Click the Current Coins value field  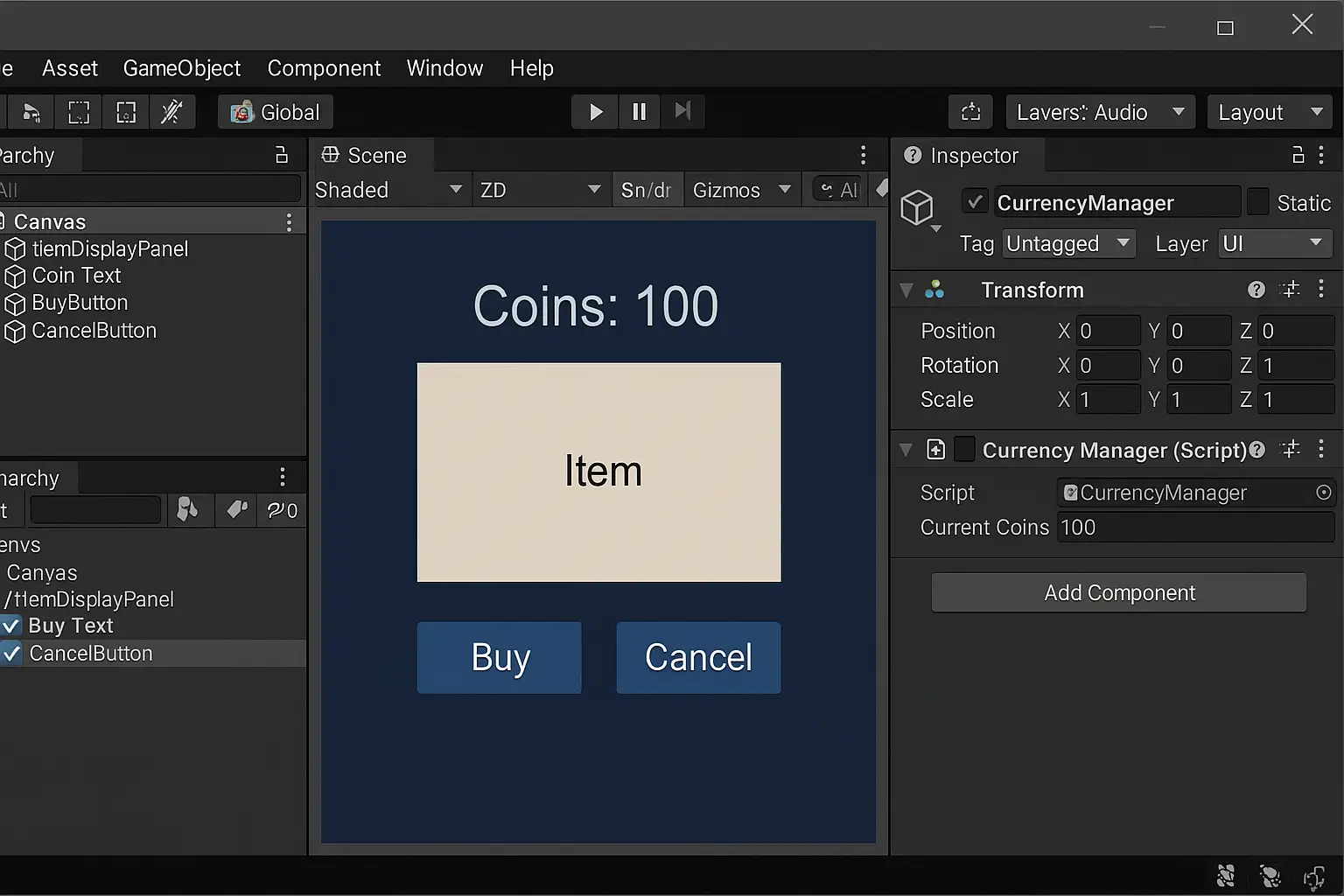(x=1194, y=528)
